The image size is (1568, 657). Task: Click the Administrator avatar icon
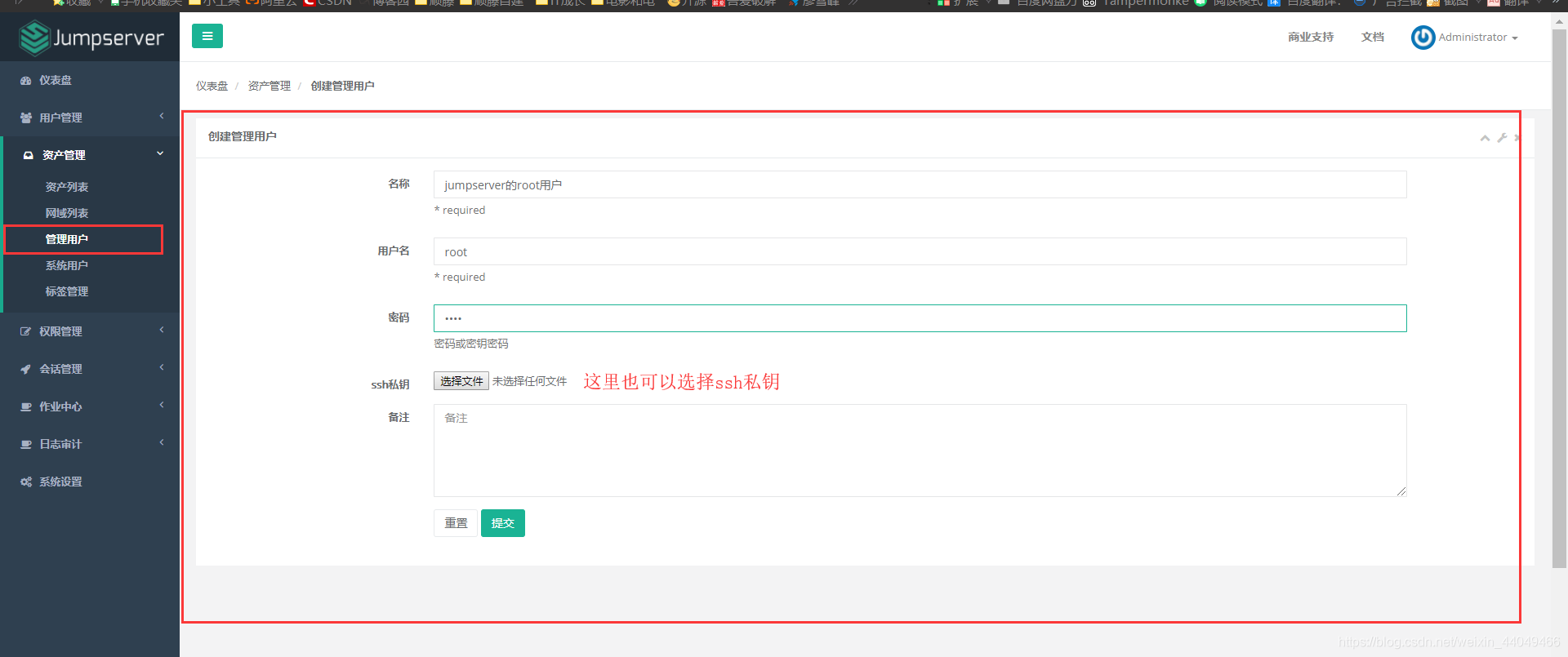(x=1423, y=38)
